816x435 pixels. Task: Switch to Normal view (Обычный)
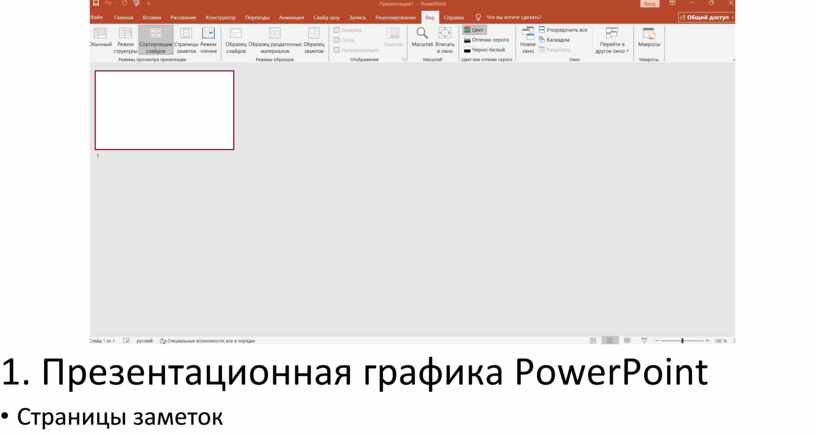coord(100,39)
